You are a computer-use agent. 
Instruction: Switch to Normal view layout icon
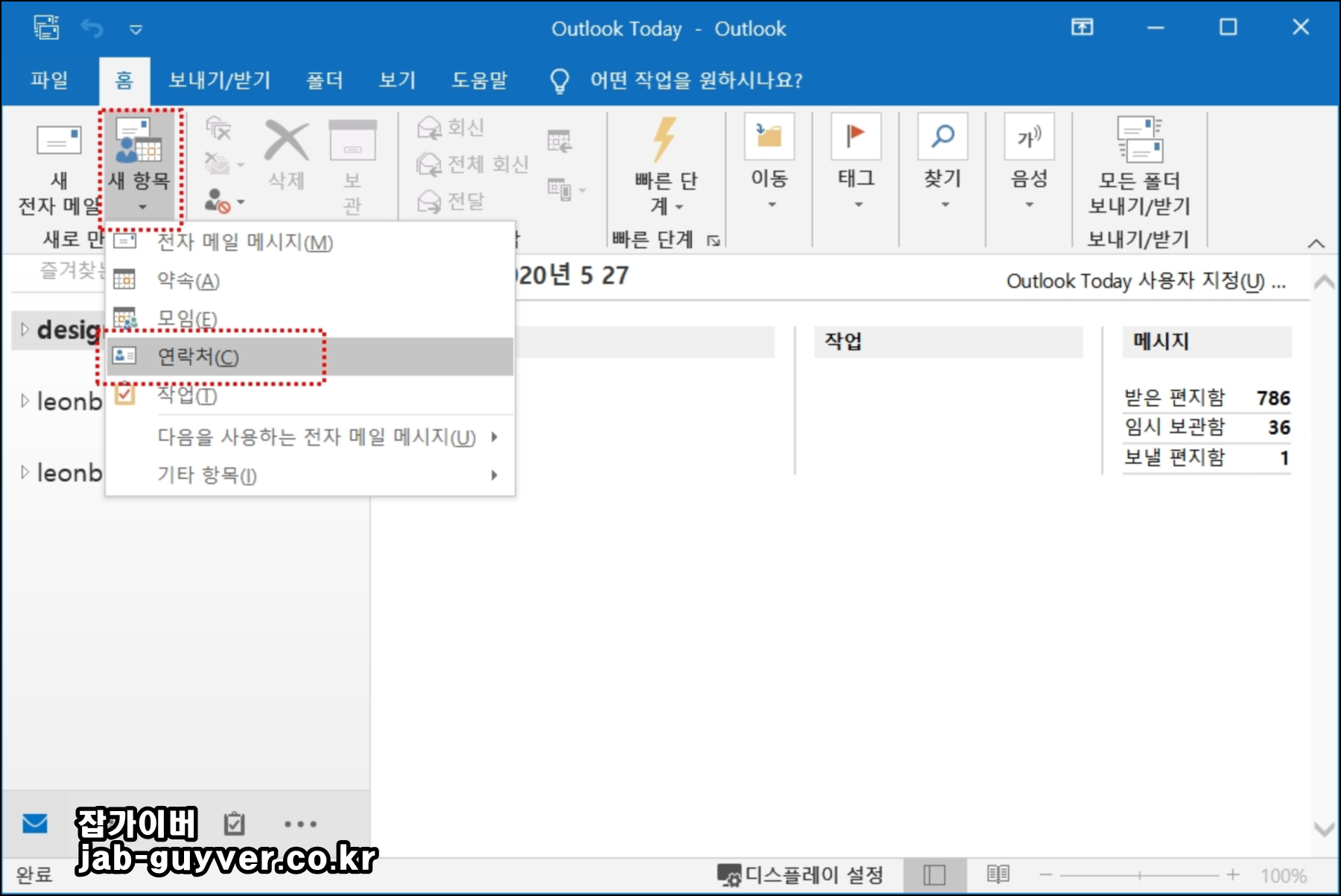click(x=934, y=874)
